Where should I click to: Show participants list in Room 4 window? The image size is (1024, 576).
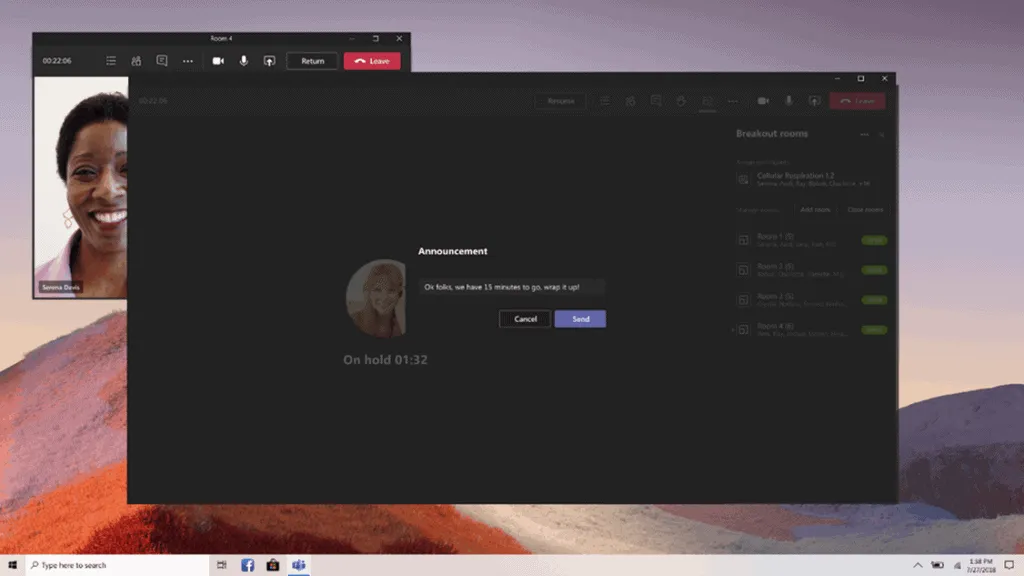click(136, 61)
